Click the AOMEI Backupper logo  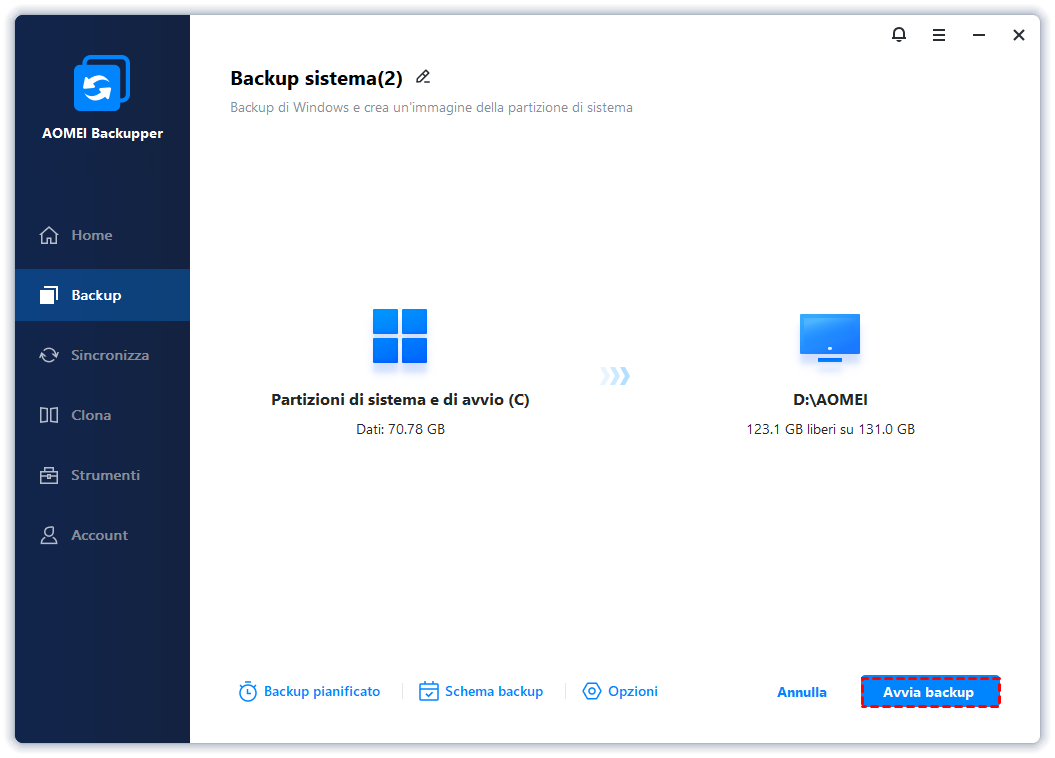point(102,84)
